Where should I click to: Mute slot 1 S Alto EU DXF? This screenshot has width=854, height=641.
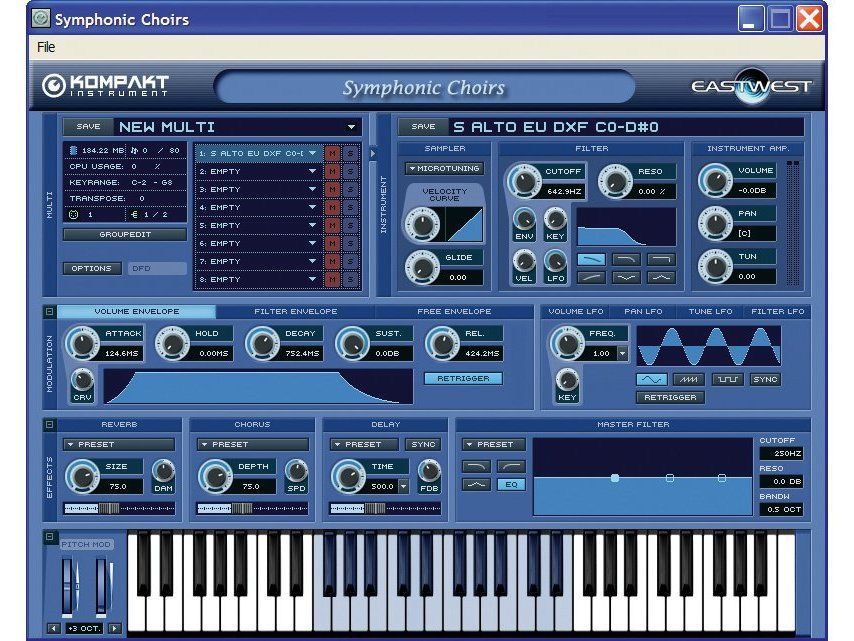[x=332, y=154]
